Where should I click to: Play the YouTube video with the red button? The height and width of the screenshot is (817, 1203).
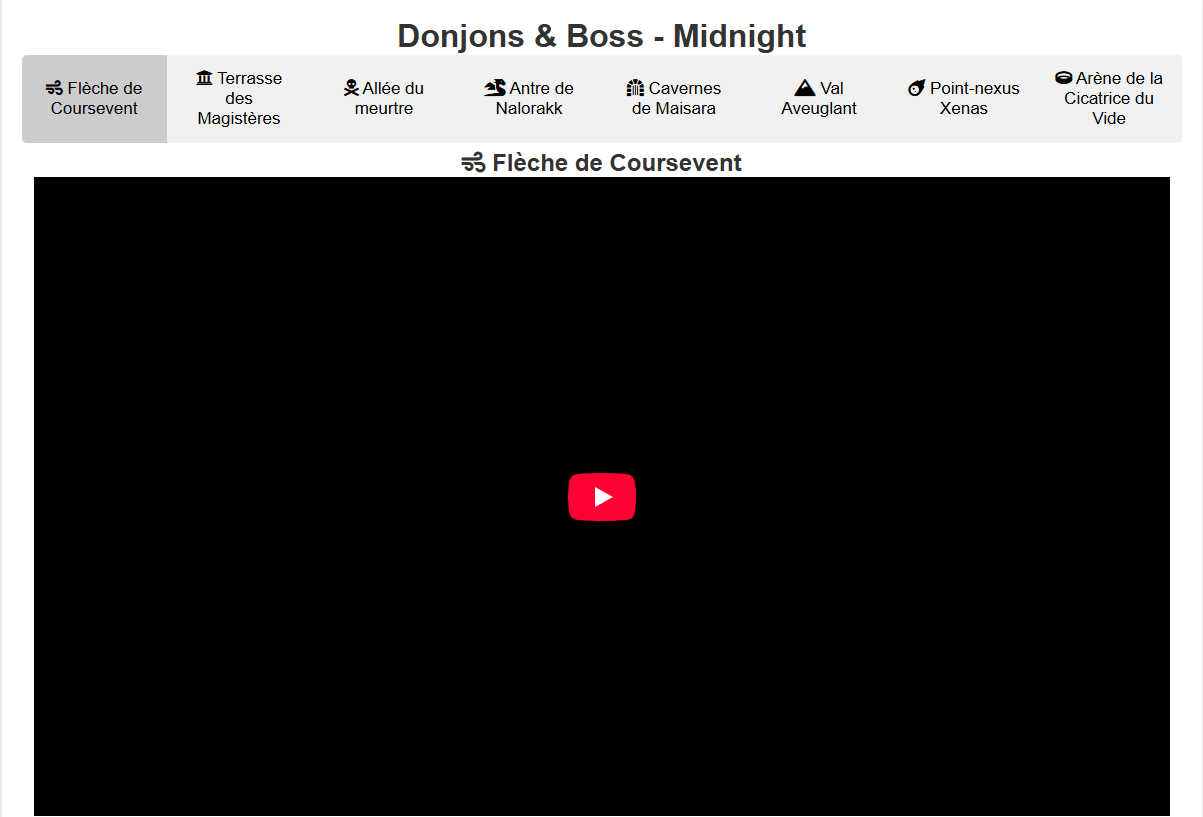point(602,497)
